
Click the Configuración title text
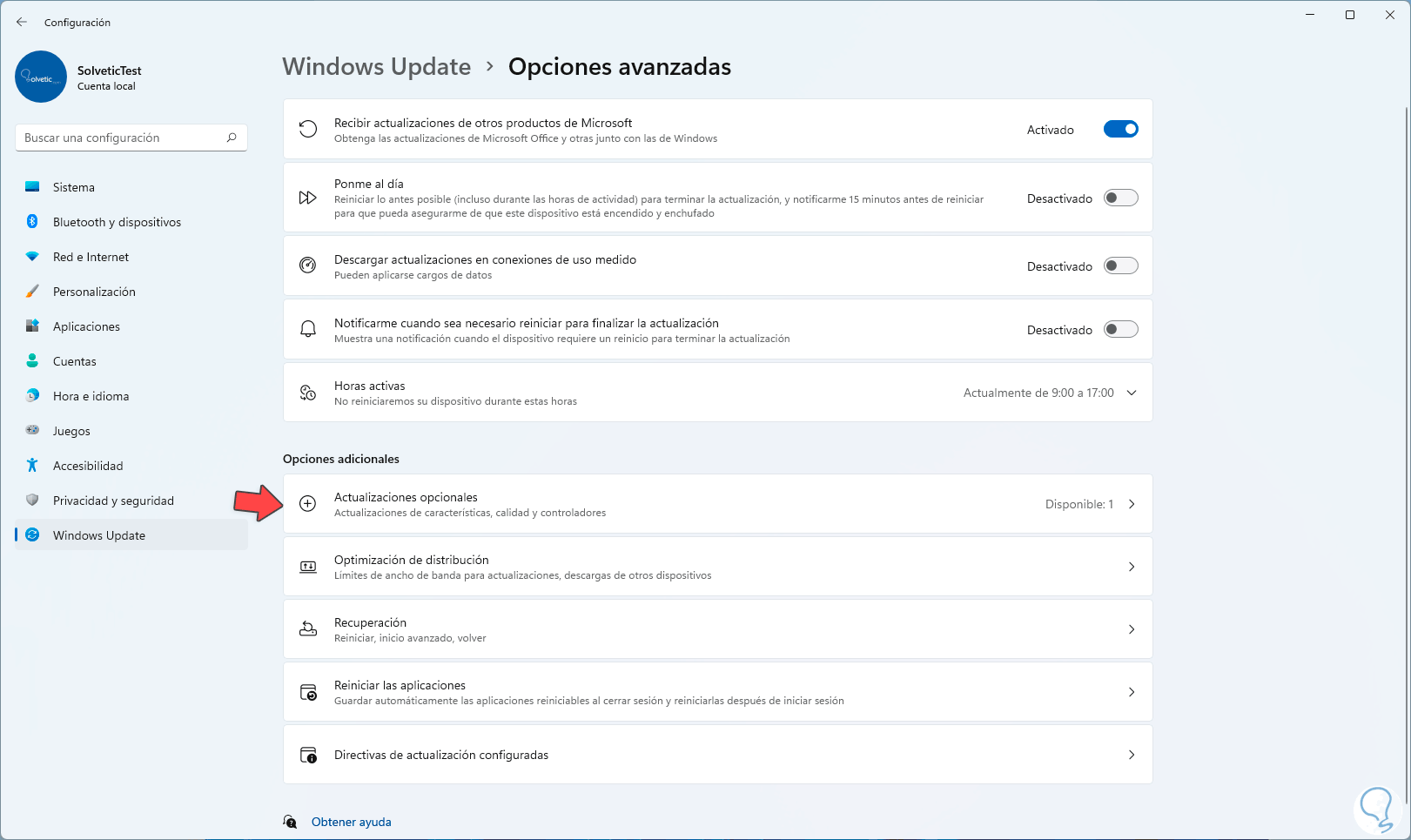pyautogui.click(x=77, y=22)
